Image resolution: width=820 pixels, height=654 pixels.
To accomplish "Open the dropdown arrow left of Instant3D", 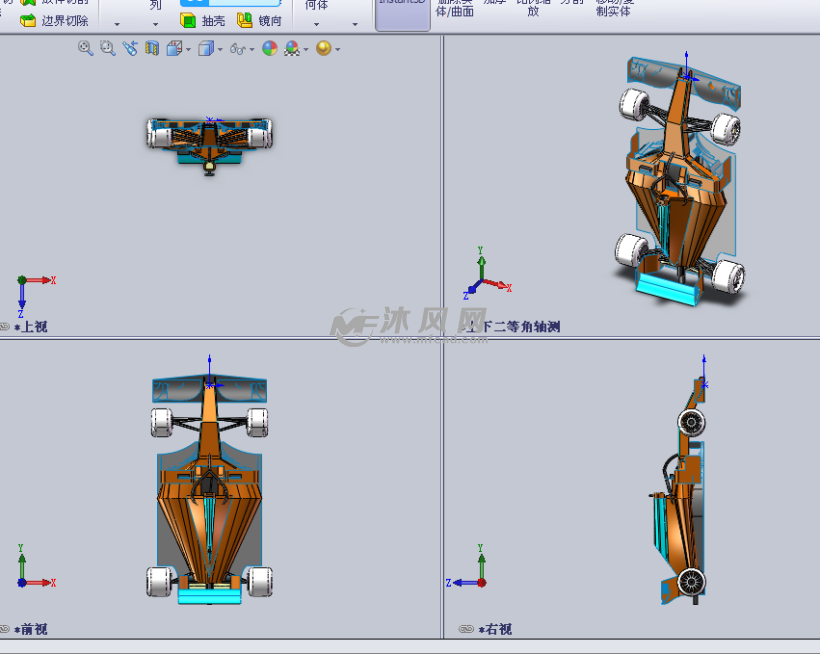I will pyautogui.click(x=355, y=24).
